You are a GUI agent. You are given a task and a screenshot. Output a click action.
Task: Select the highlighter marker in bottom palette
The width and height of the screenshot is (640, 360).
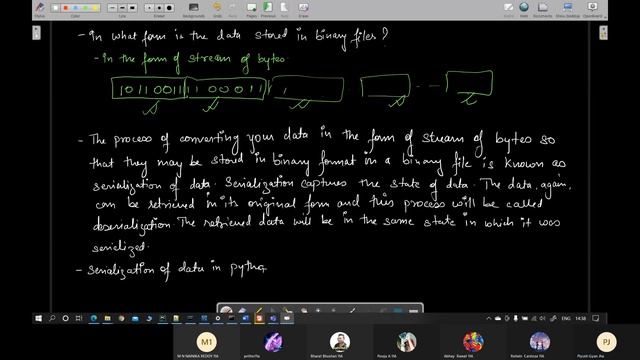tap(258, 311)
